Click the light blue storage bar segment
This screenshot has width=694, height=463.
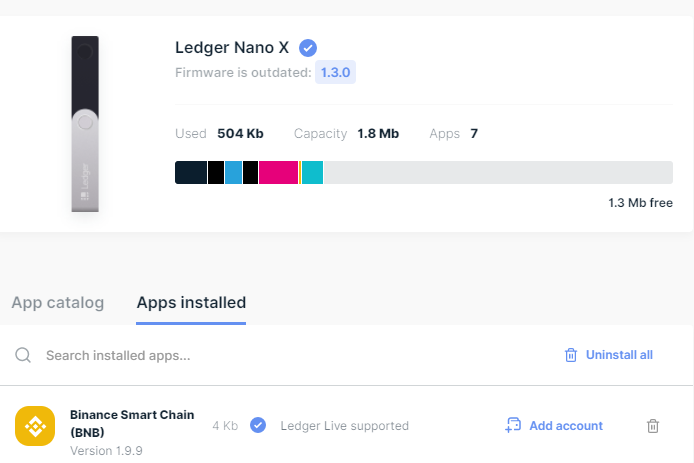click(x=233, y=173)
